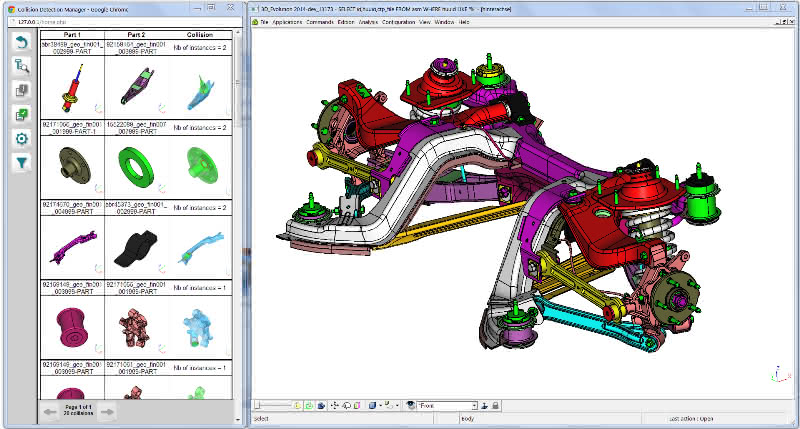Click the Part 2 column header

click(x=136, y=35)
